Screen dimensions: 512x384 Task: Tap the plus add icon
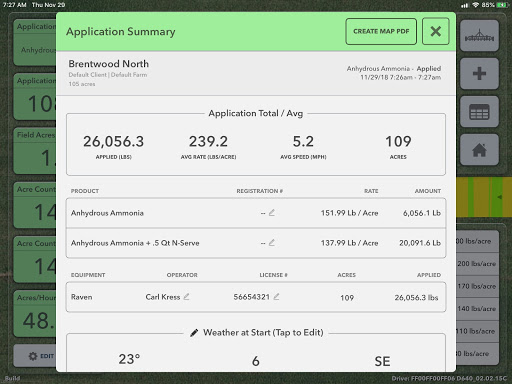[479, 73]
